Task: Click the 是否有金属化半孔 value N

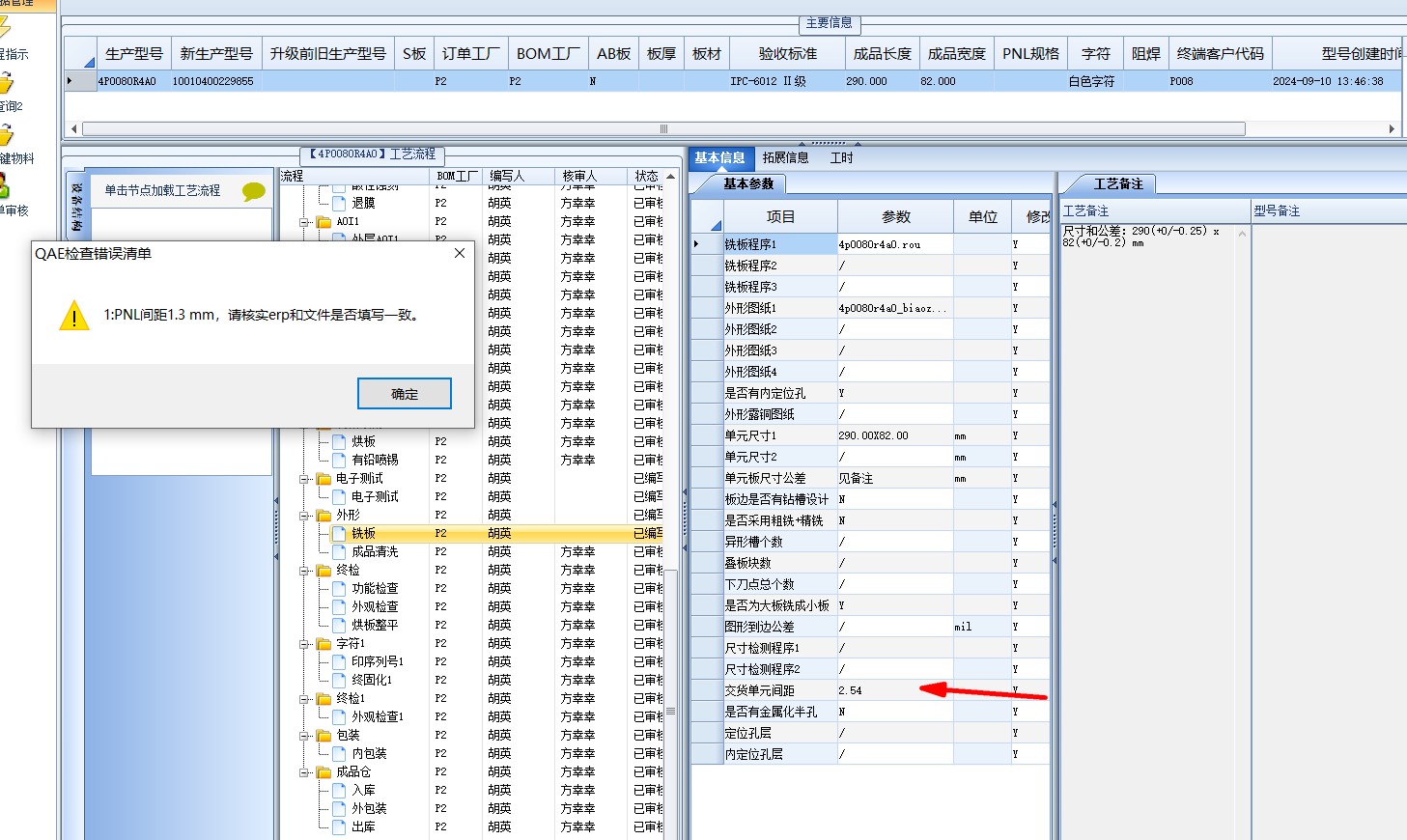Action: tap(895, 712)
